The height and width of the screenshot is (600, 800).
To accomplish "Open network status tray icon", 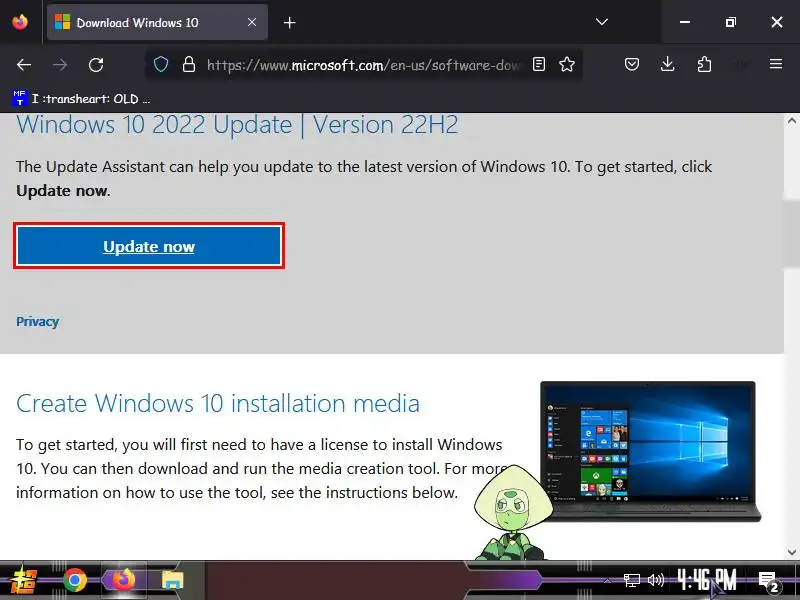I will tap(632, 580).
